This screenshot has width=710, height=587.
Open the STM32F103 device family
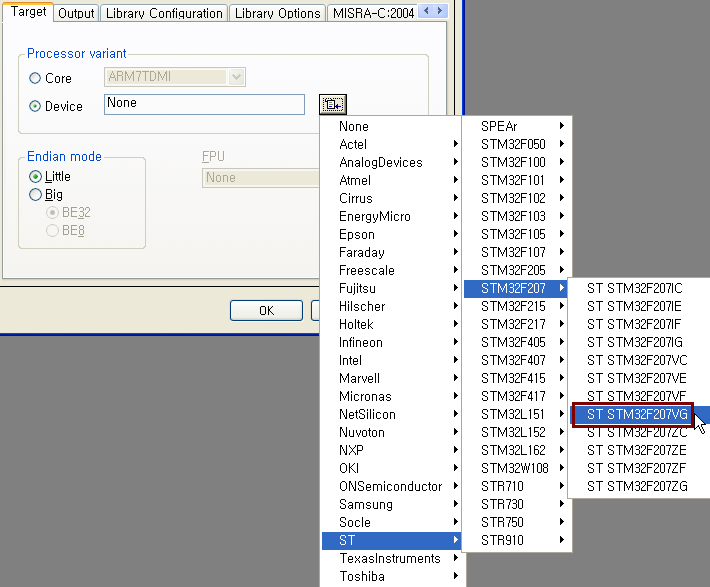click(x=517, y=216)
